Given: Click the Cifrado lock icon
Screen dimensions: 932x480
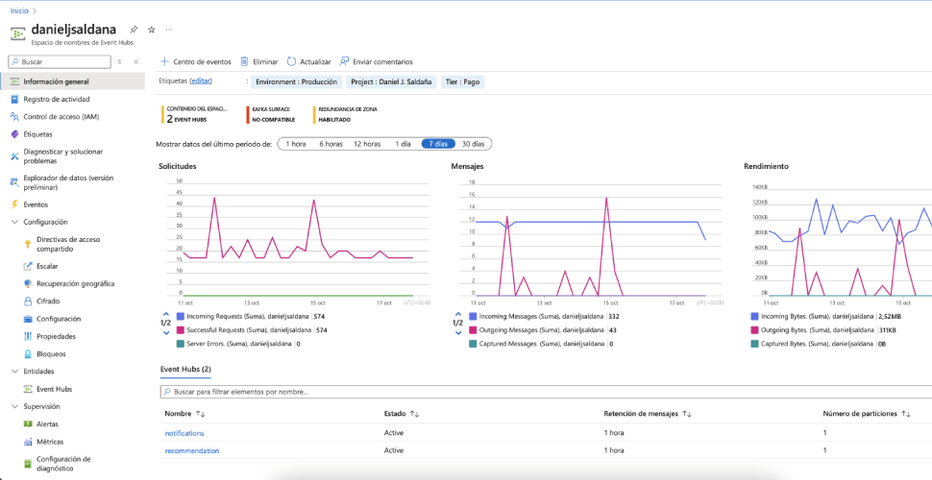Looking at the screenshot, I should coord(27,301).
